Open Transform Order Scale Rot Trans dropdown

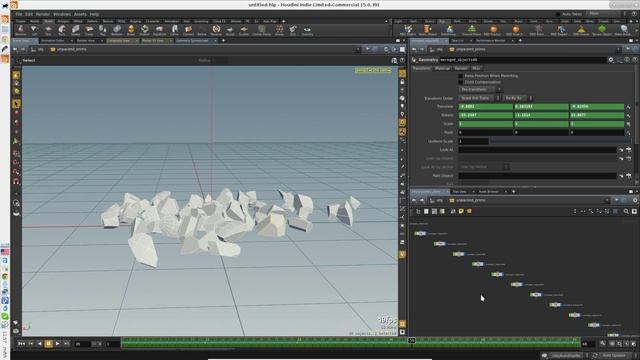click(479, 98)
